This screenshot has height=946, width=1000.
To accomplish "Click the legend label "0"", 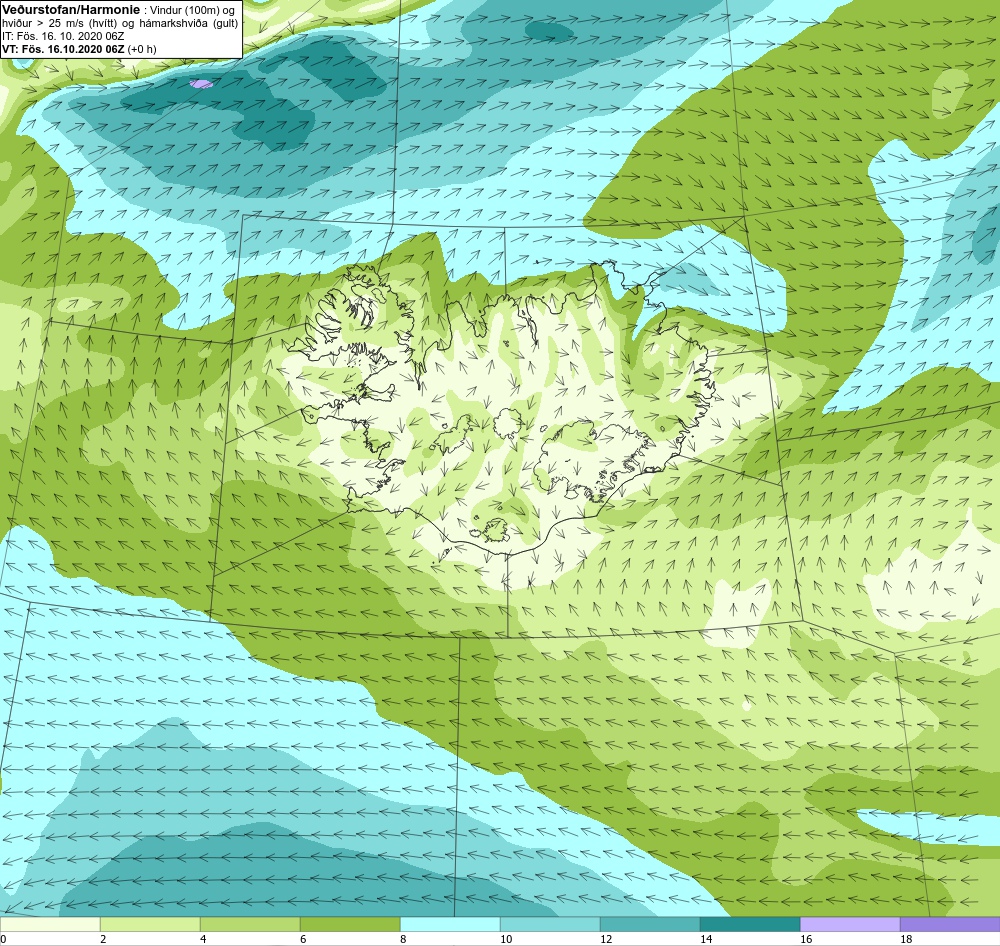I will click(3, 939).
